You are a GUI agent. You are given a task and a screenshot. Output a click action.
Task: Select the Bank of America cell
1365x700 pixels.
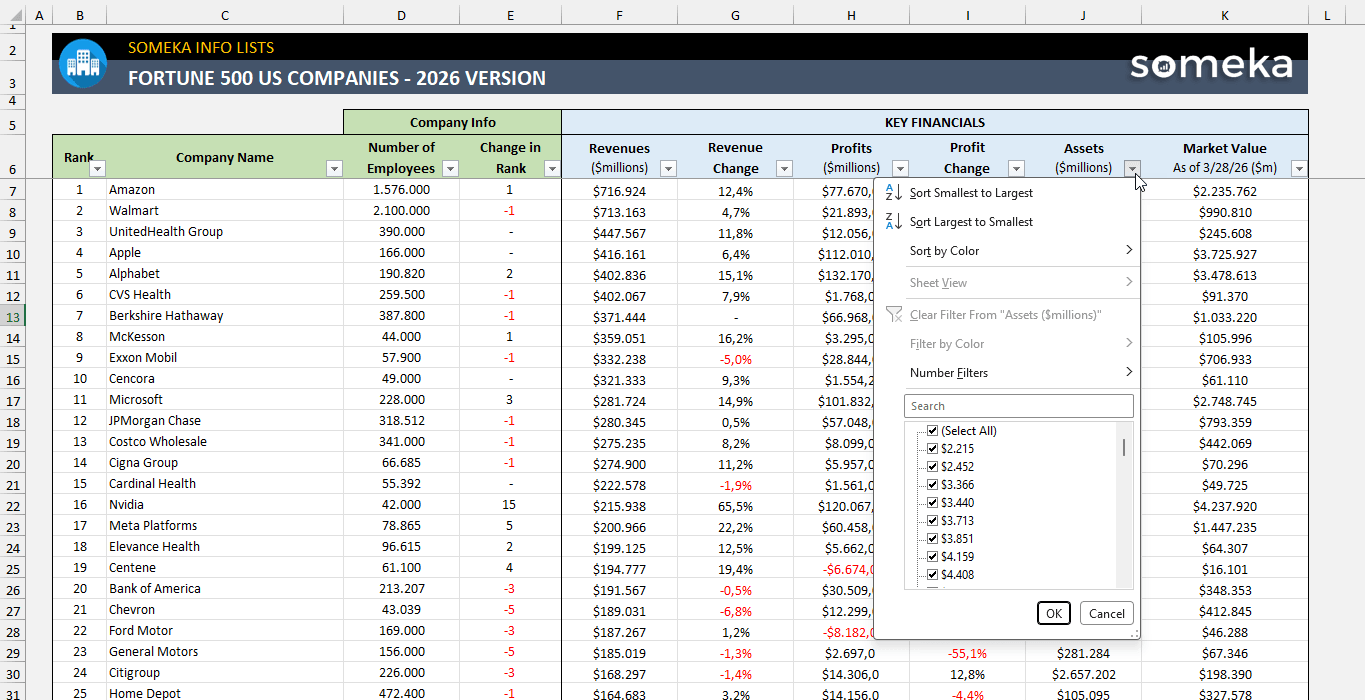coord(225,589)
